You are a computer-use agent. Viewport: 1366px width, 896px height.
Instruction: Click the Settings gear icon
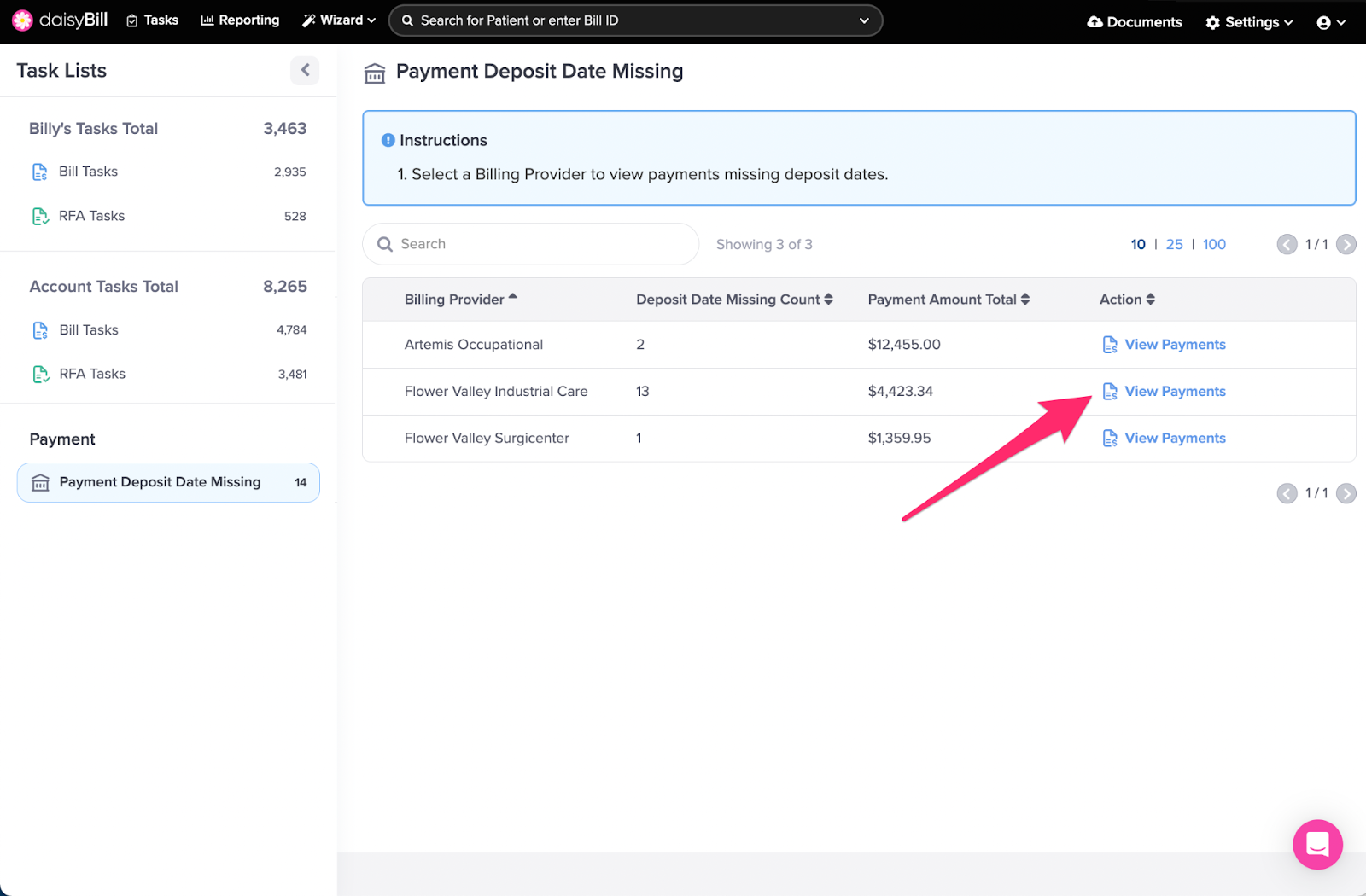(1213, 23)
